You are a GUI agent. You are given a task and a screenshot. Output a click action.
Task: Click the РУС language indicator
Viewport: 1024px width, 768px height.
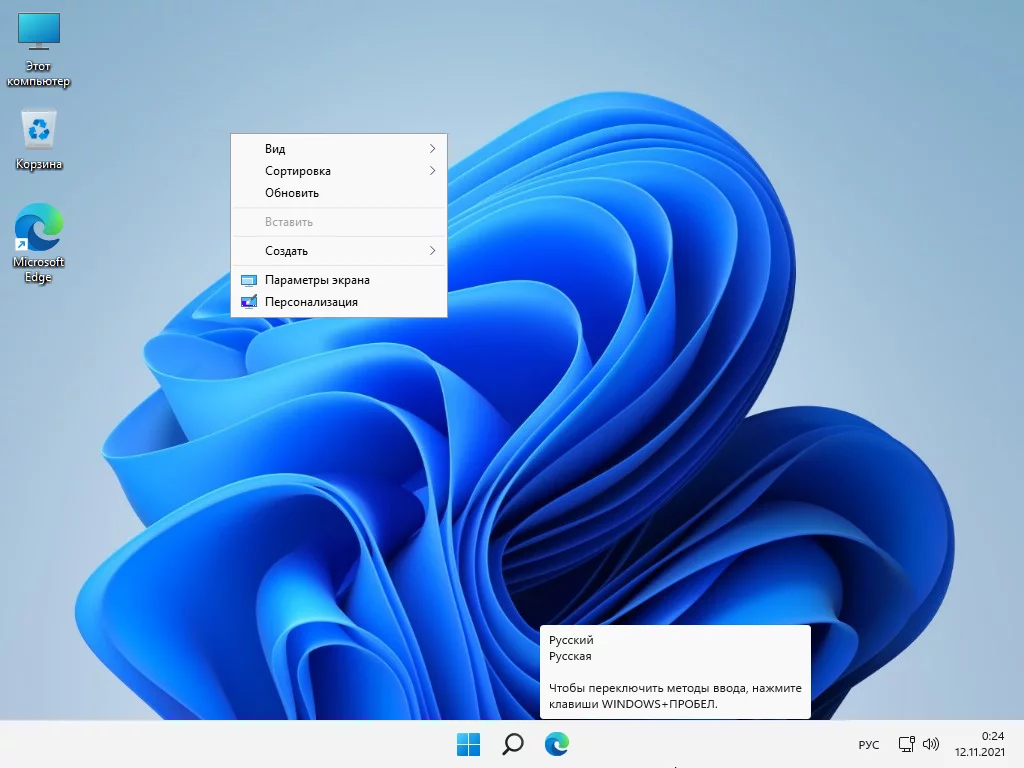[869, 745]
